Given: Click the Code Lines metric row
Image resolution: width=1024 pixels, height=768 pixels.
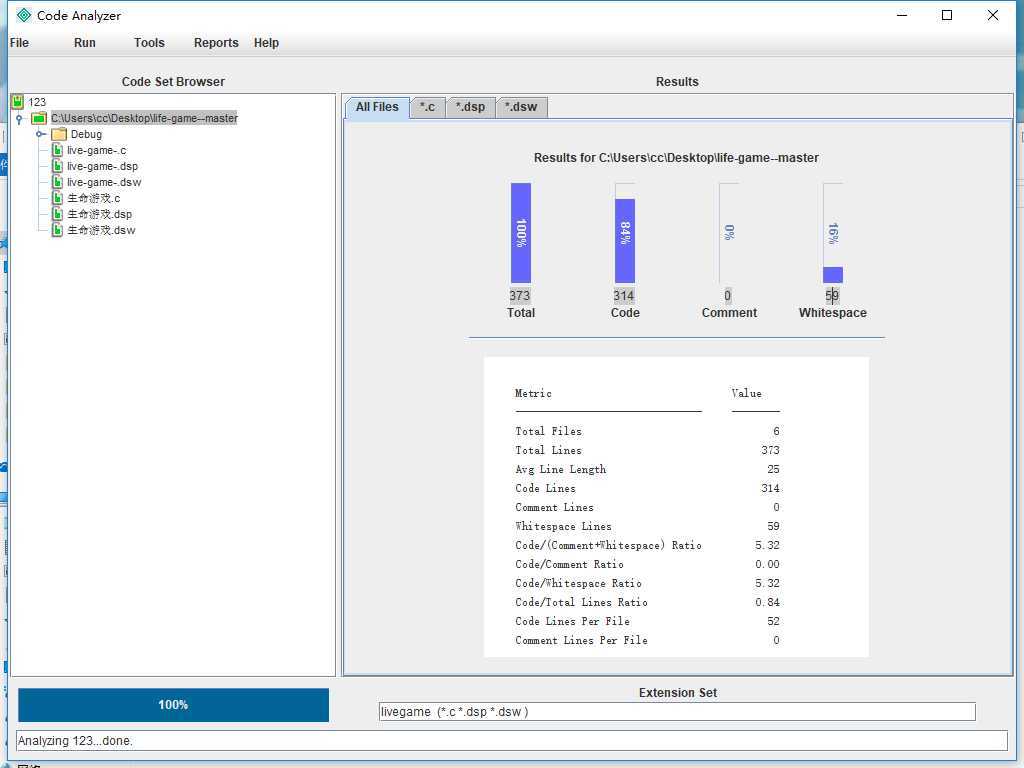Looking at the screenshot, I should 647,488.
